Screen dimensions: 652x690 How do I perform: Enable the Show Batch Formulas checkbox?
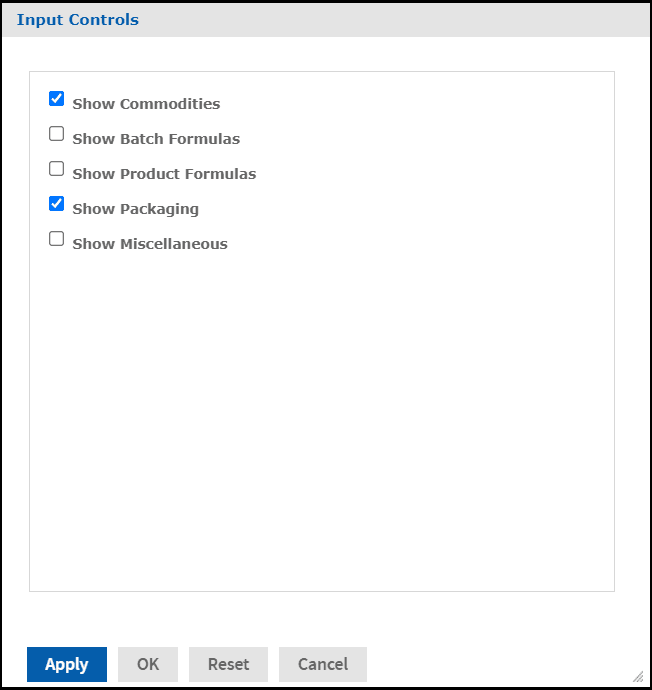[57, 134]
